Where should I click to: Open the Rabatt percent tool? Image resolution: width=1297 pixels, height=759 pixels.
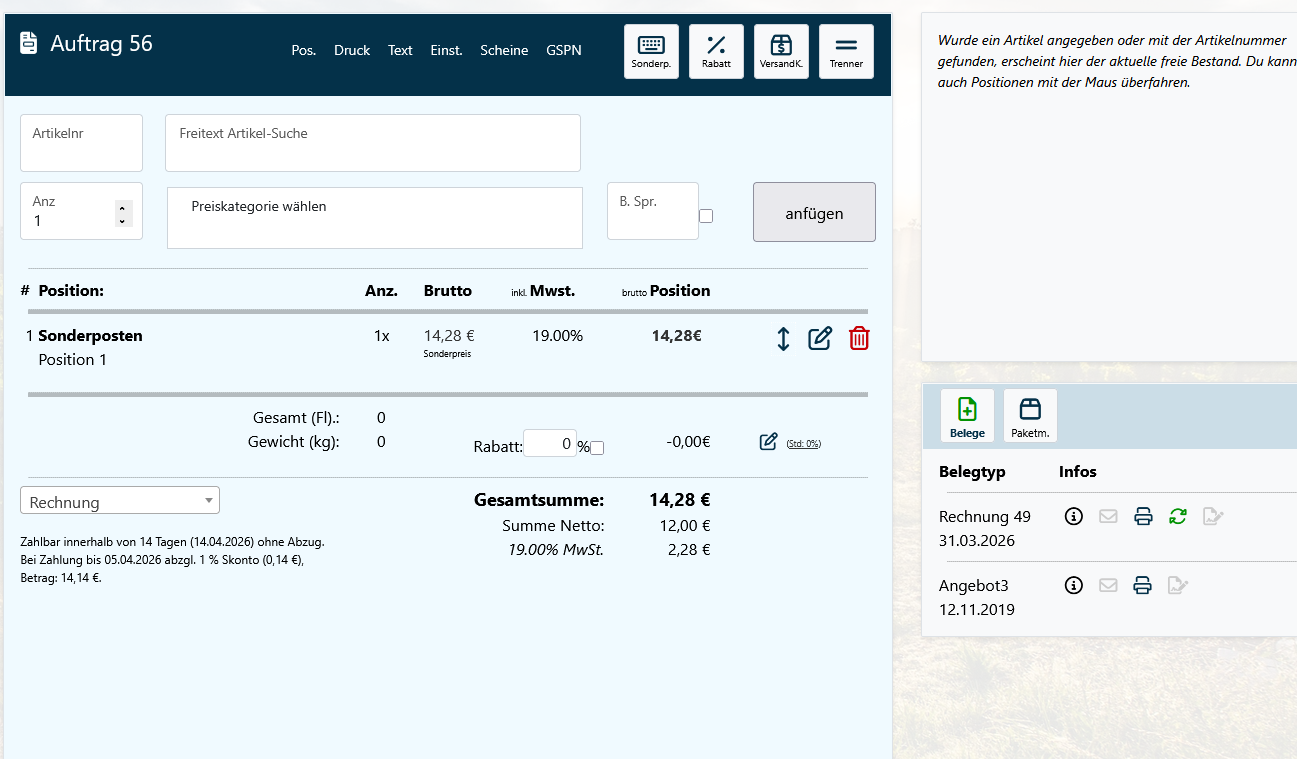click(716, 51)
